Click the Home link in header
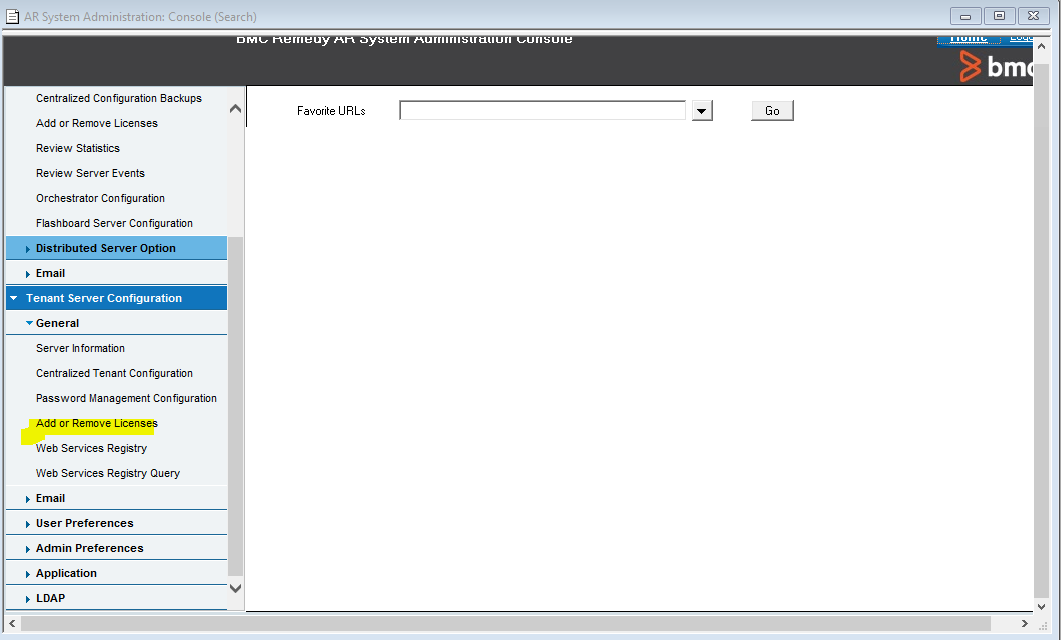 tap(968, 39)
